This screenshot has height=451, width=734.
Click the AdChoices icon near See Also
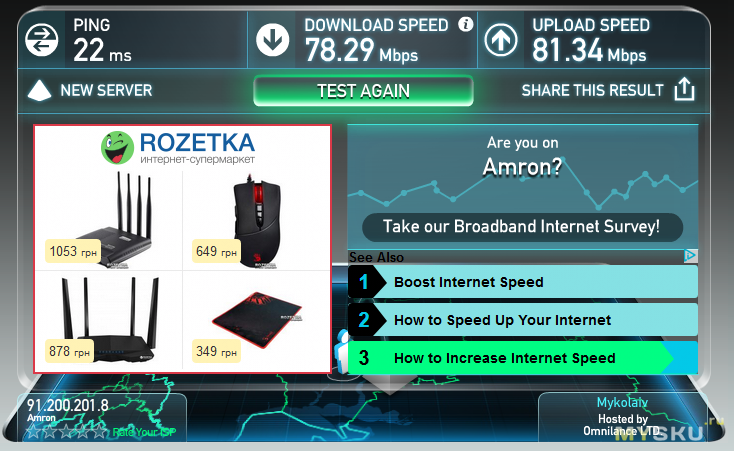pyautogui.click(x=690, y=256)
